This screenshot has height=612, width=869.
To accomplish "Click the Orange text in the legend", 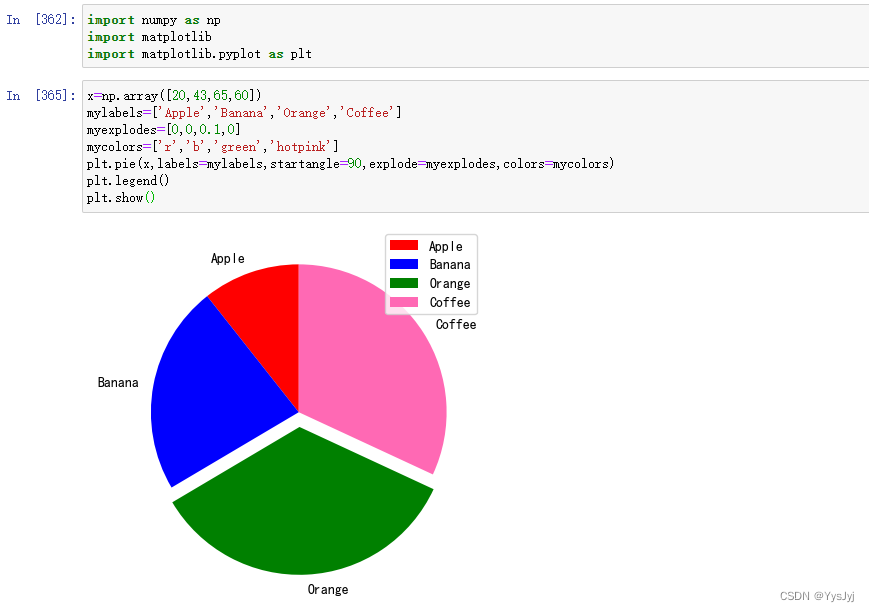I will tap(450, 283).
